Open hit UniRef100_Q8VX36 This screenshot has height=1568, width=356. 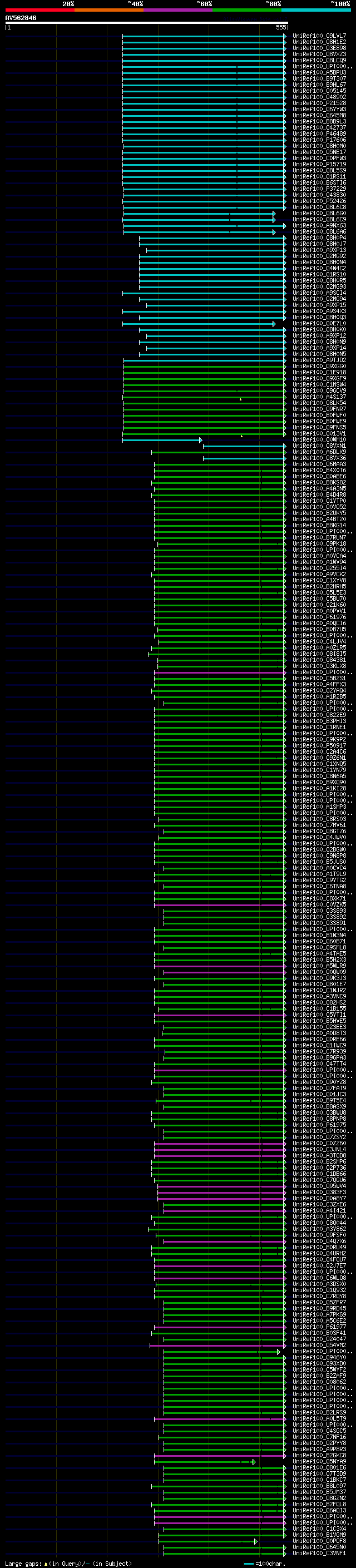point(319,458)
